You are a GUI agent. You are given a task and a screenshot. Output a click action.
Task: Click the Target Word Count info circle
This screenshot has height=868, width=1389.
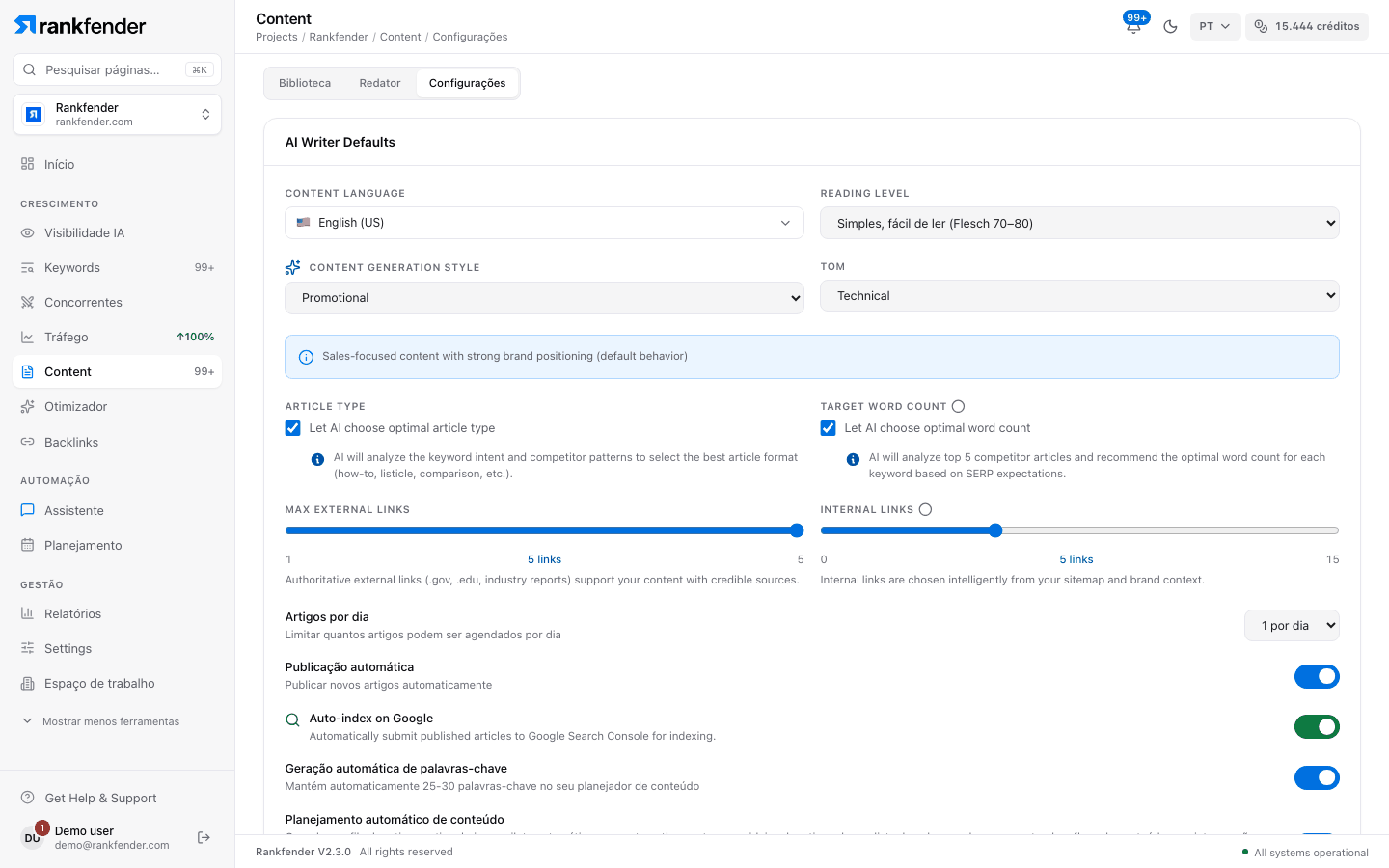(958, 406)
